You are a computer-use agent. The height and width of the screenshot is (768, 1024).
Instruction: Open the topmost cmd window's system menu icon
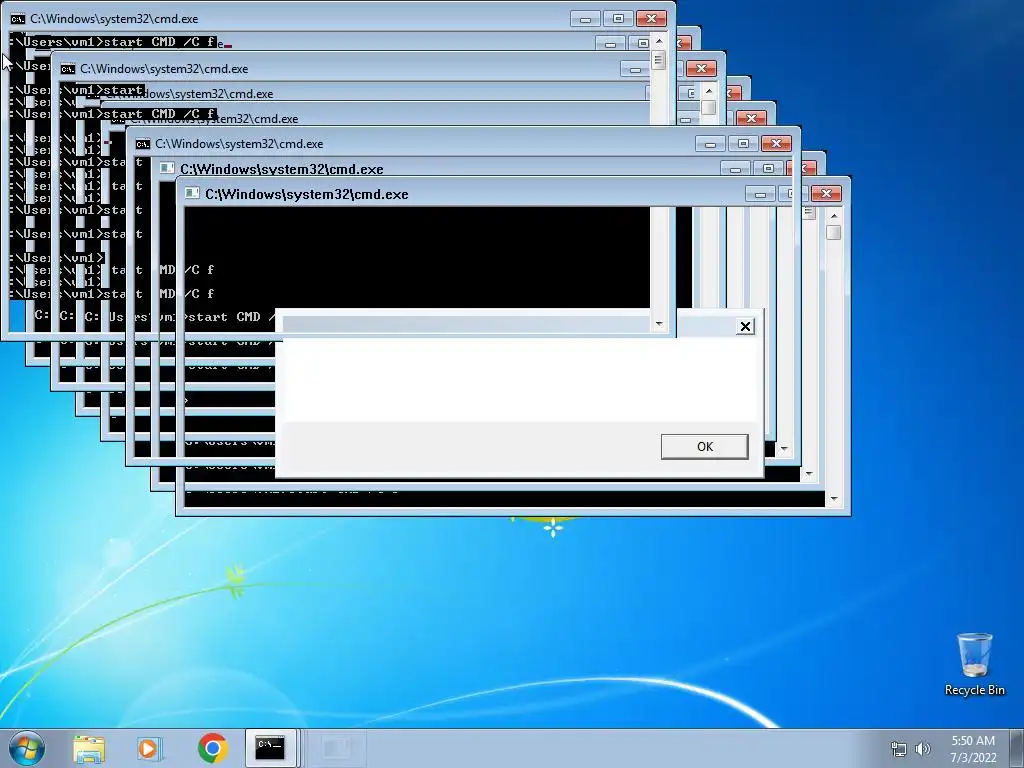(18, 19)
